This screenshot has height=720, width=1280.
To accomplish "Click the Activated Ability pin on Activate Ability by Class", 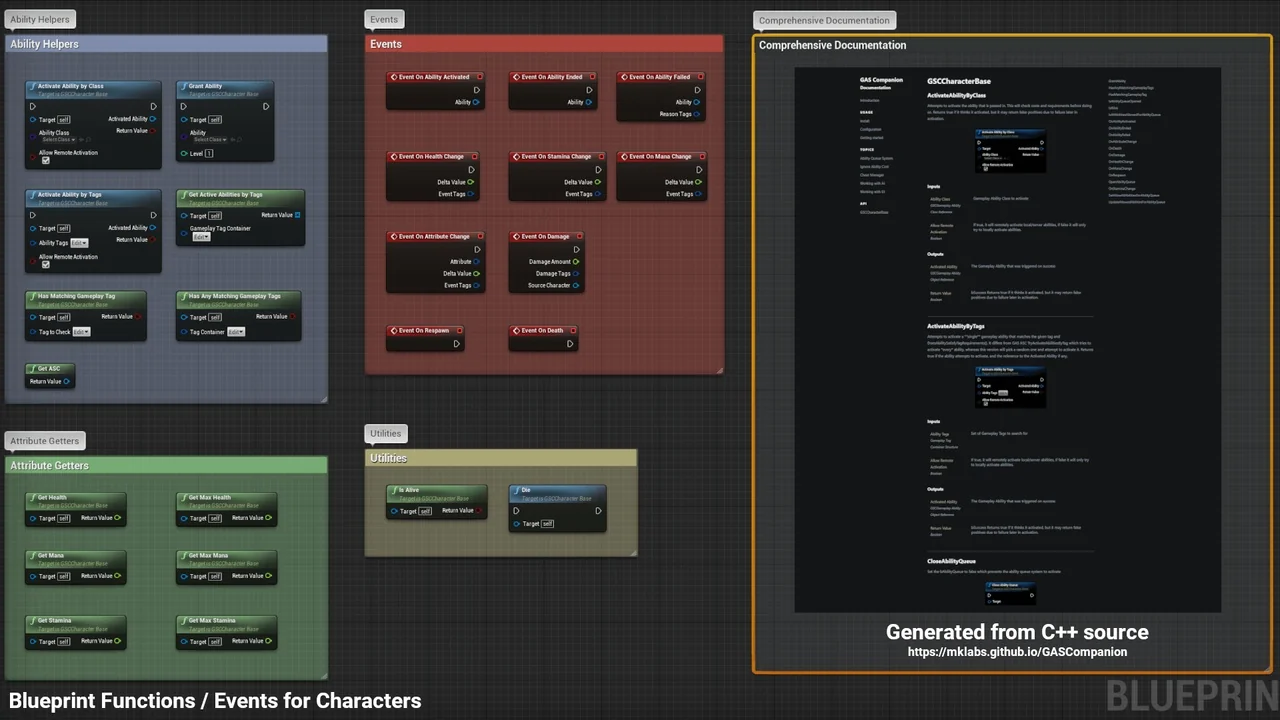I will coord(153,119).
